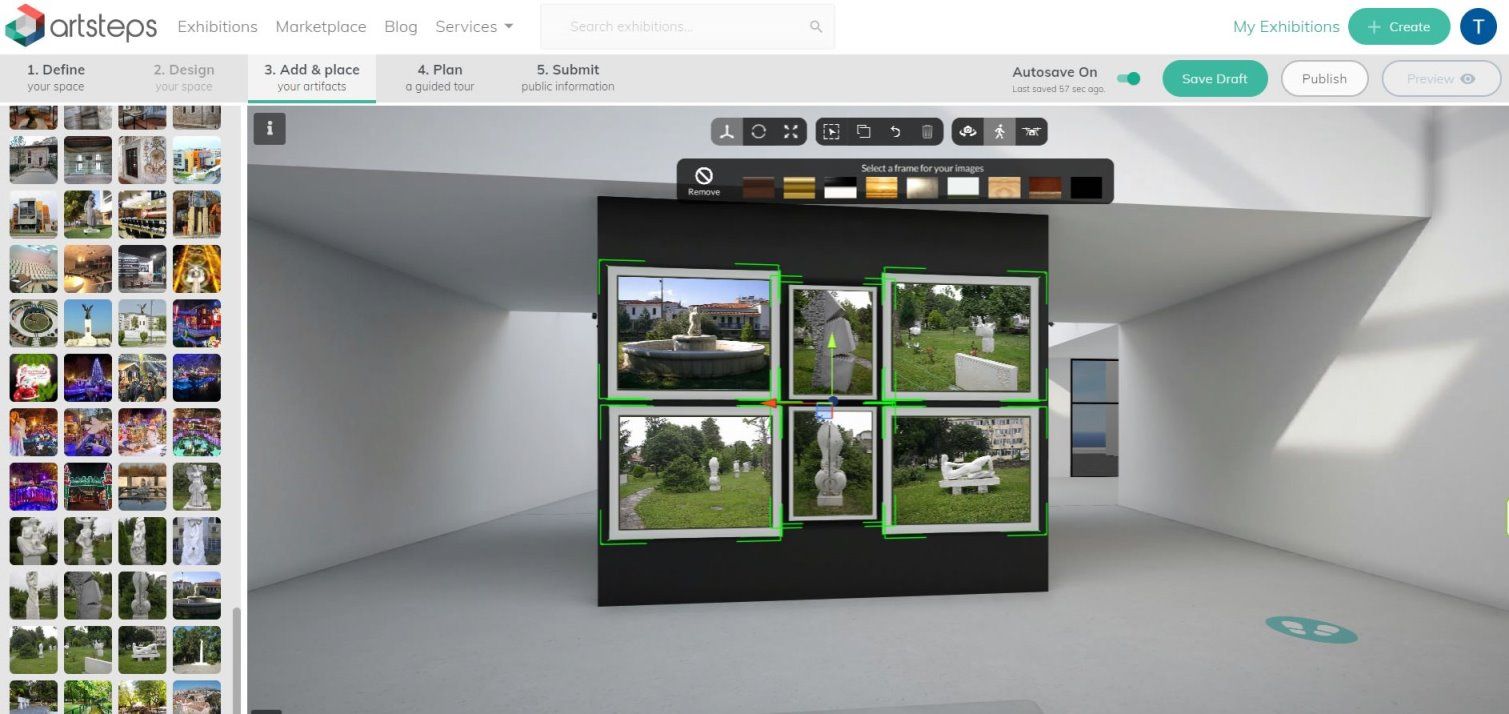The width and height of the screenshot is (1509, 714).
Task: Undo the last action
Action: (x=895, y=132)
